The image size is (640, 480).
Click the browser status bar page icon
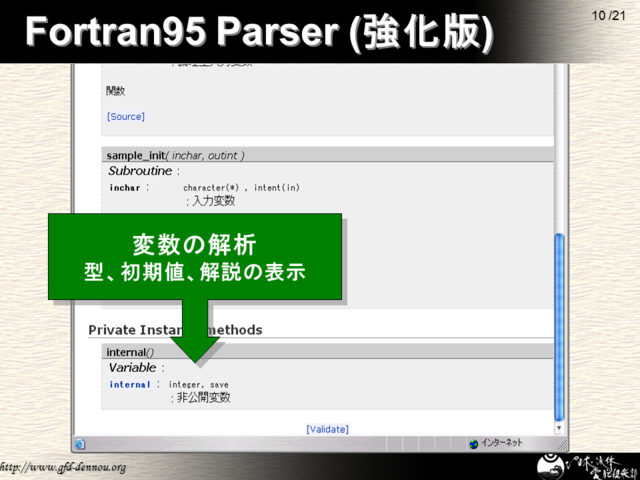(x=80, y=444)
